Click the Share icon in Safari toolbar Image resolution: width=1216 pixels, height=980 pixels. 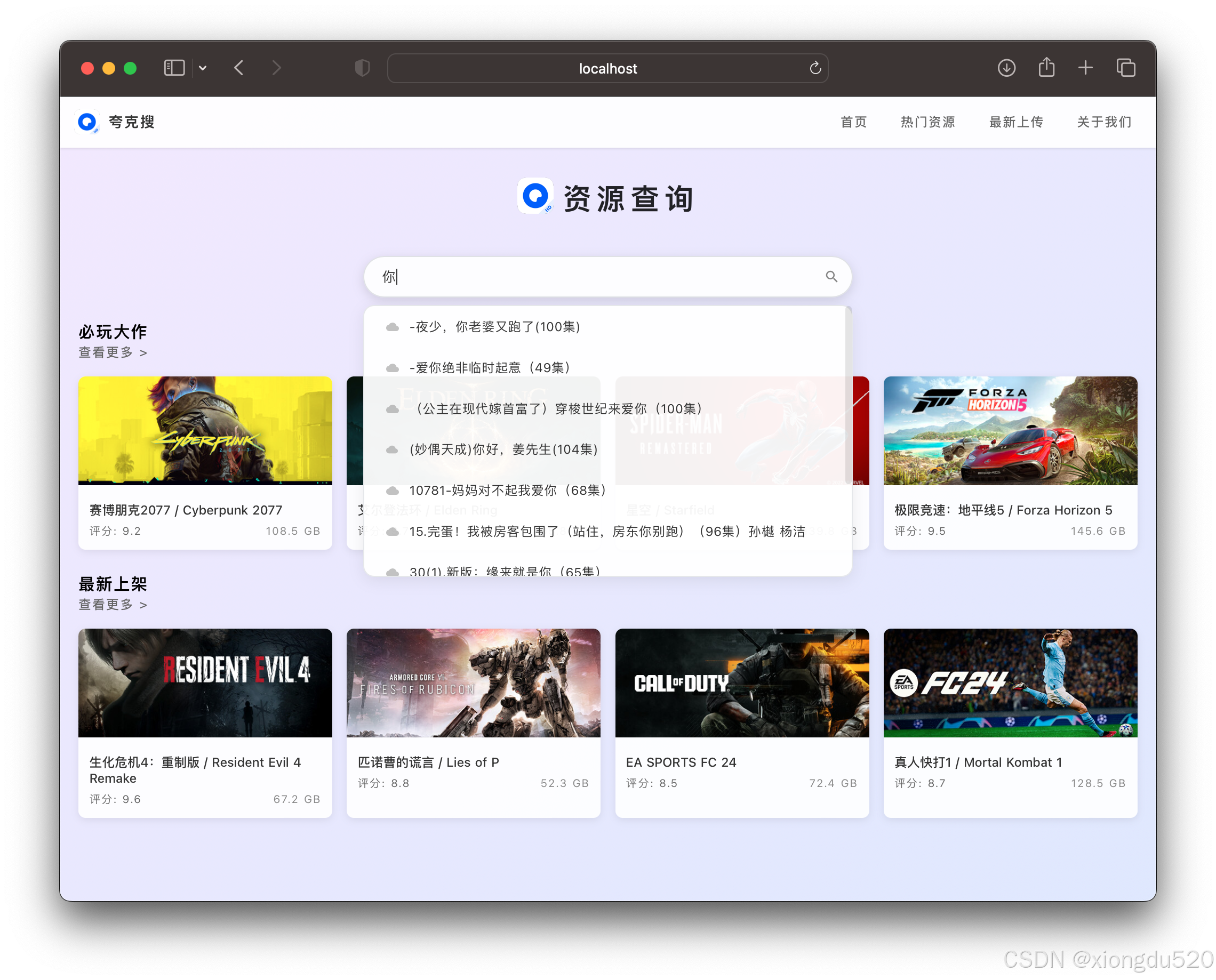[x=1046, y=67]
